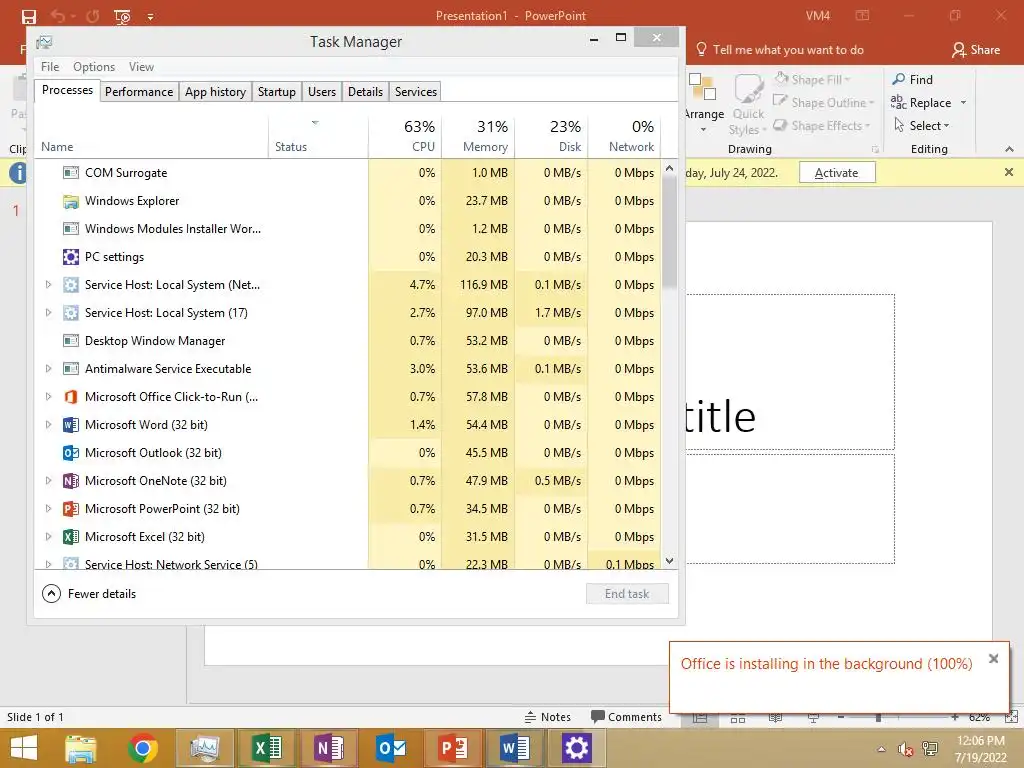This screenshot has width=1024, height=768.
Task: Click the Microsoft OneNote process icon
Action: tap(71, 481)
